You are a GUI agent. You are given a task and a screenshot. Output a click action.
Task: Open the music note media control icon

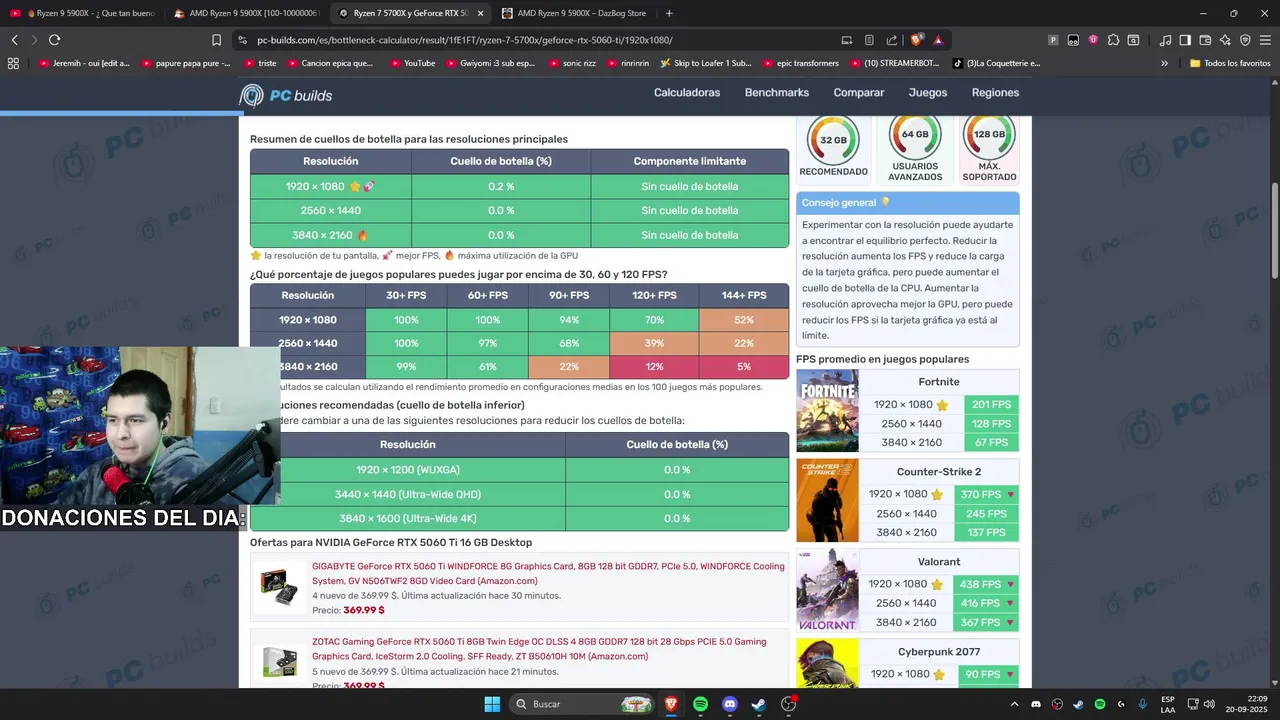(x=1165, y=40)
